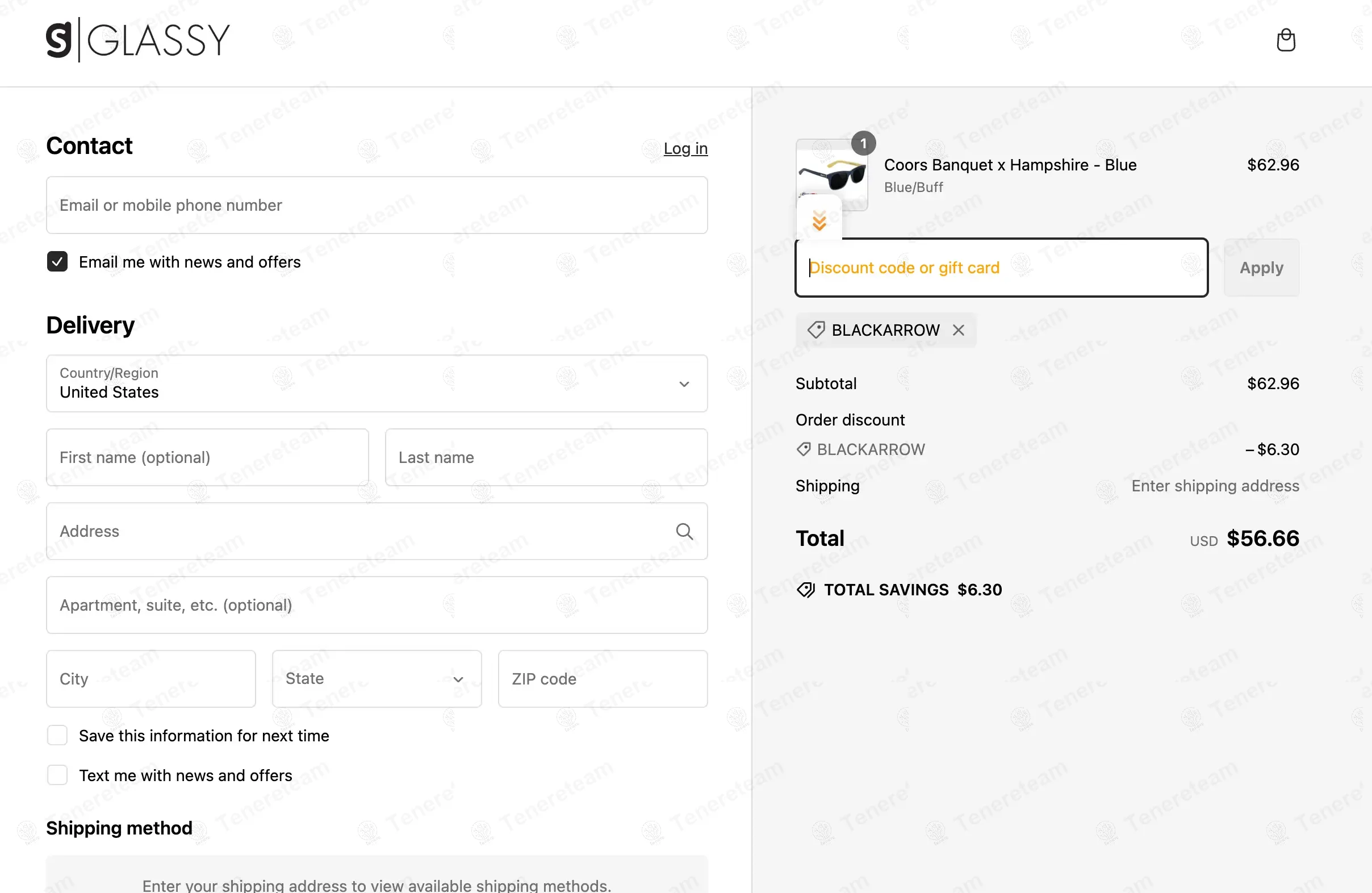Click the –$6.30 discount amount
The image size is (1372, 893).
click(1272, 449)
